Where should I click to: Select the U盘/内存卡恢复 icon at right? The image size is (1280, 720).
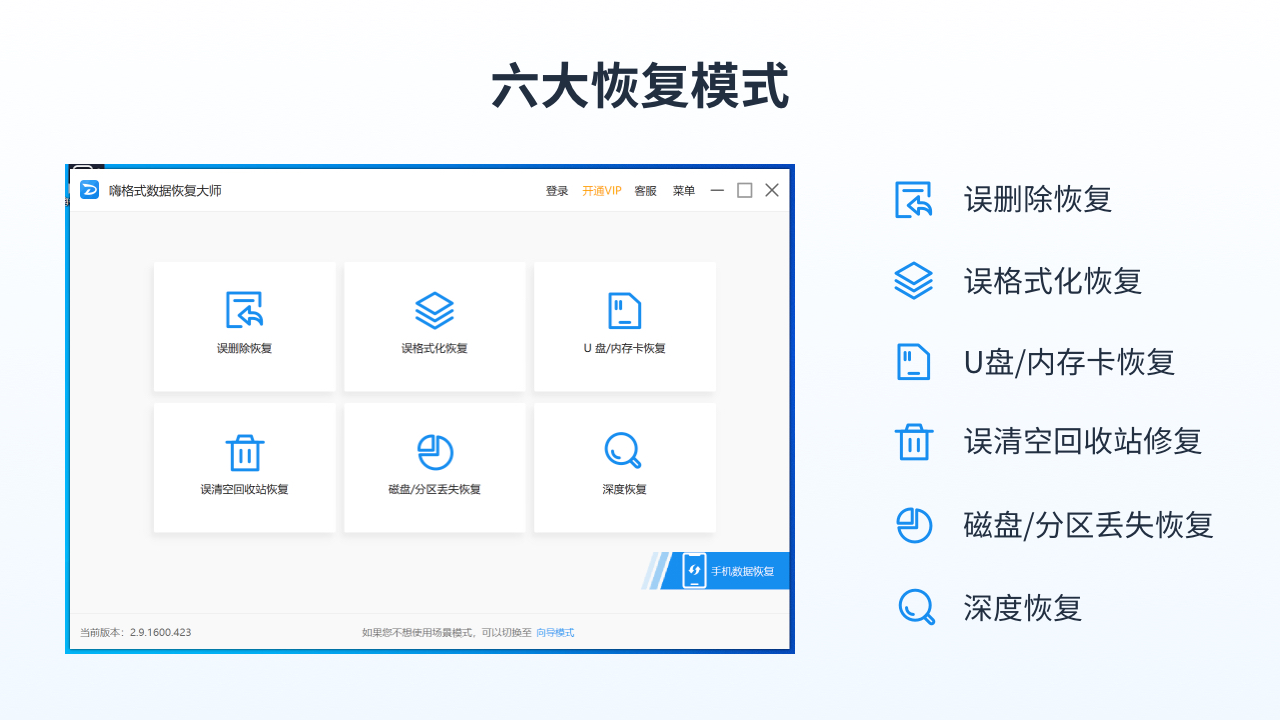point(915,362)
